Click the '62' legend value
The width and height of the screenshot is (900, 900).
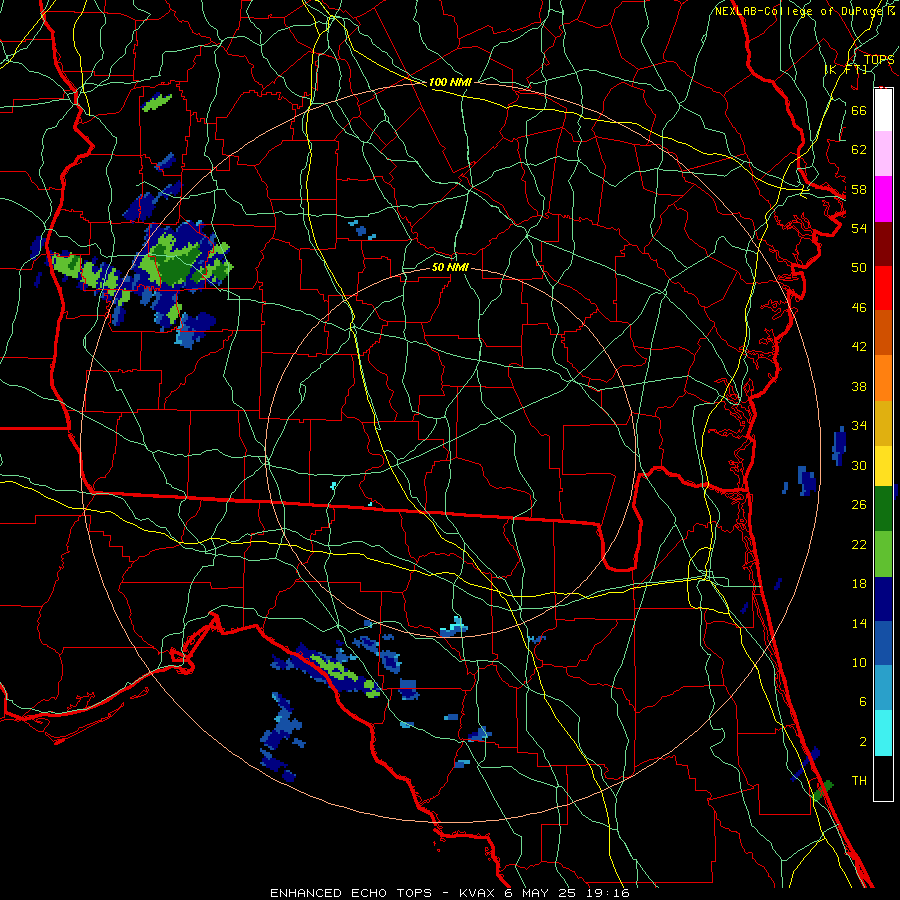859,149
